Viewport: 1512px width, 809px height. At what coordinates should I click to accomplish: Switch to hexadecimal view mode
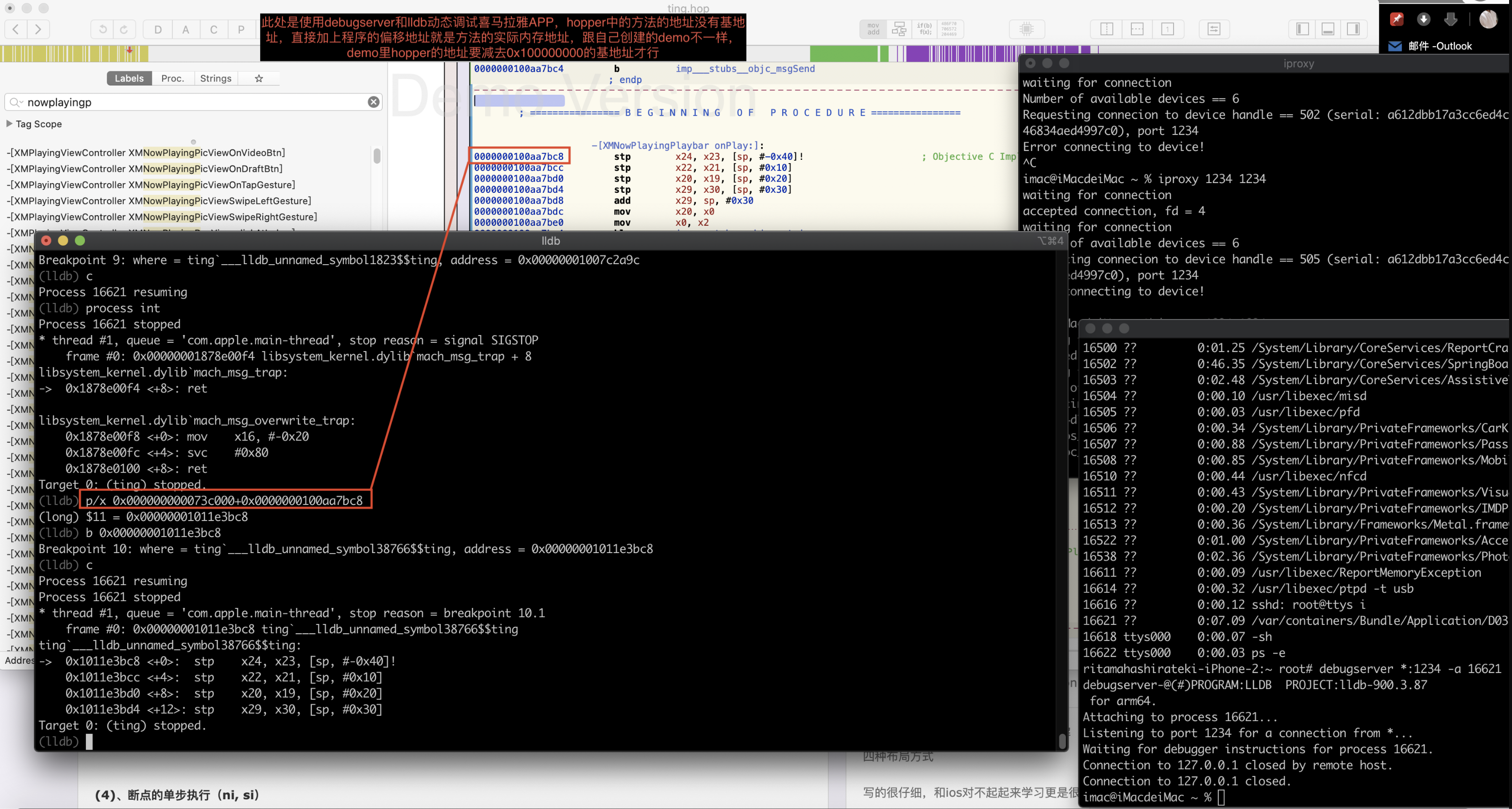click(949, 29)
